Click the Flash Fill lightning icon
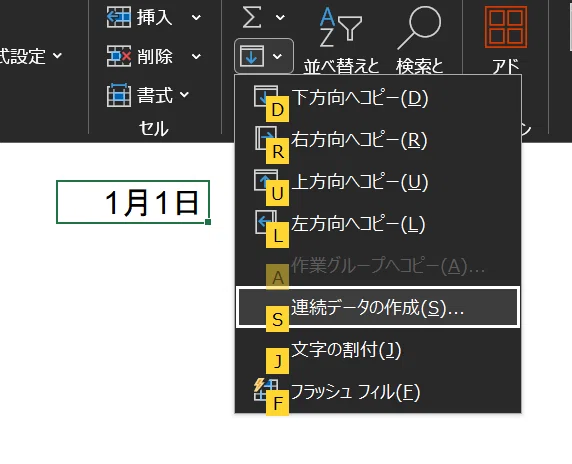Image resolution: width=572 pixels, height=464 pixels. click(x=265, y=390)
